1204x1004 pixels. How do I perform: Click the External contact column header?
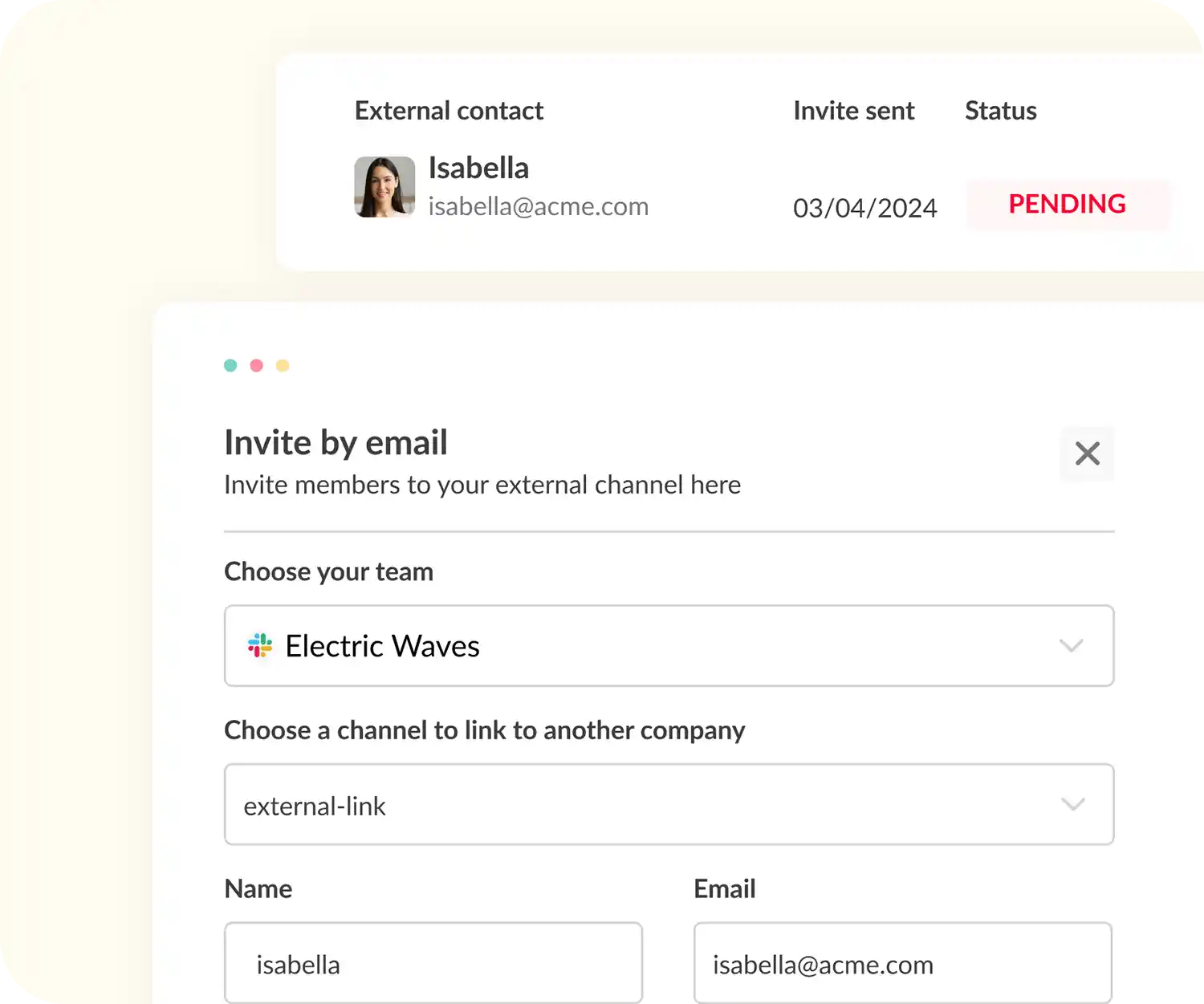click(449, 111)
